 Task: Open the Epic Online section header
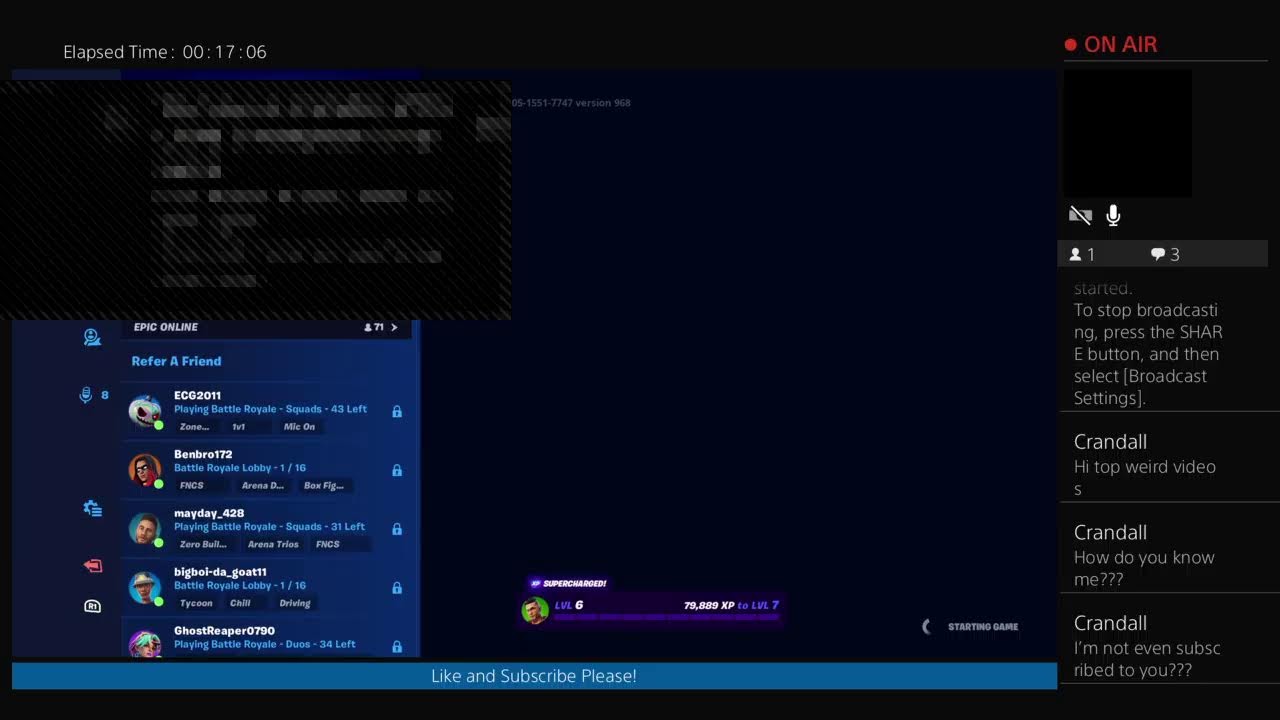click(x=165, y=327)
